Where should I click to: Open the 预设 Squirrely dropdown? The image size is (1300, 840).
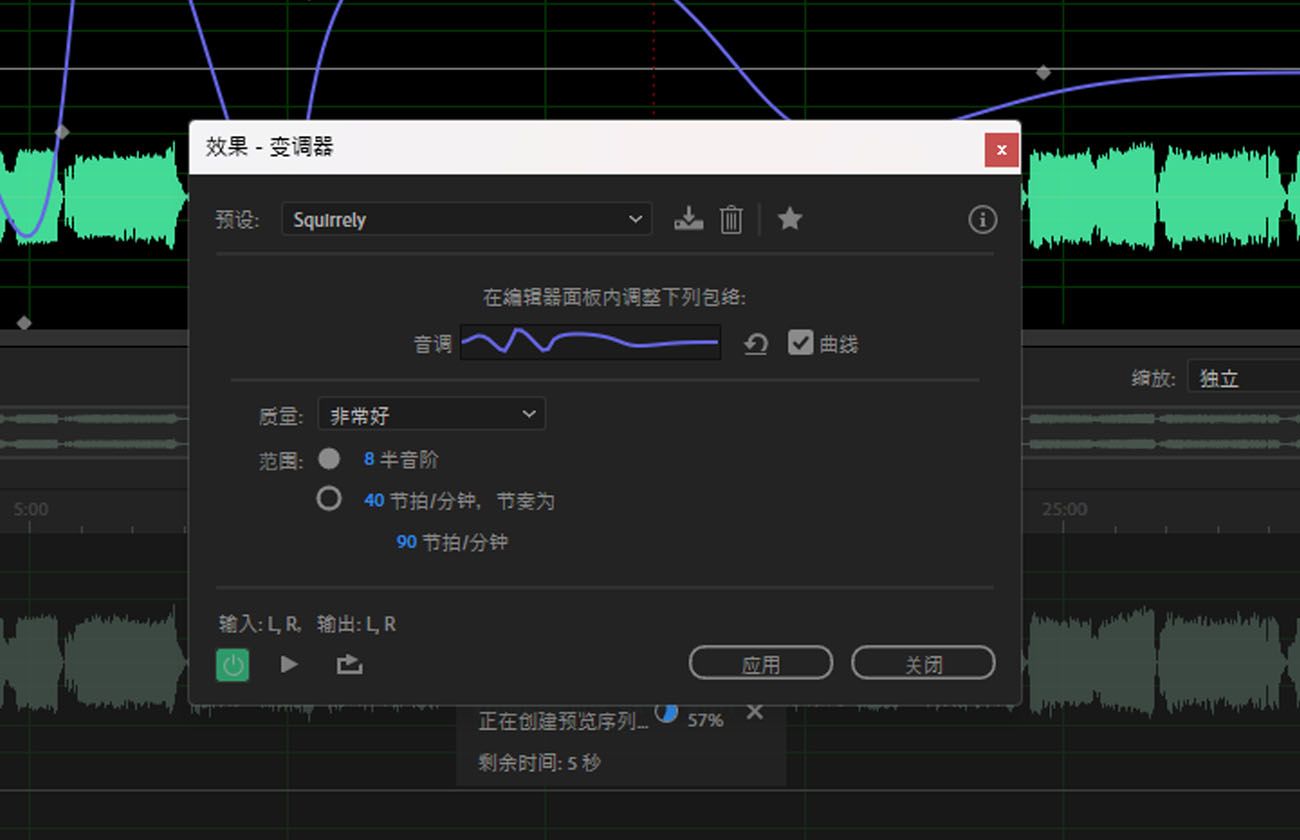pyautogui.click(x=467, y=219)
